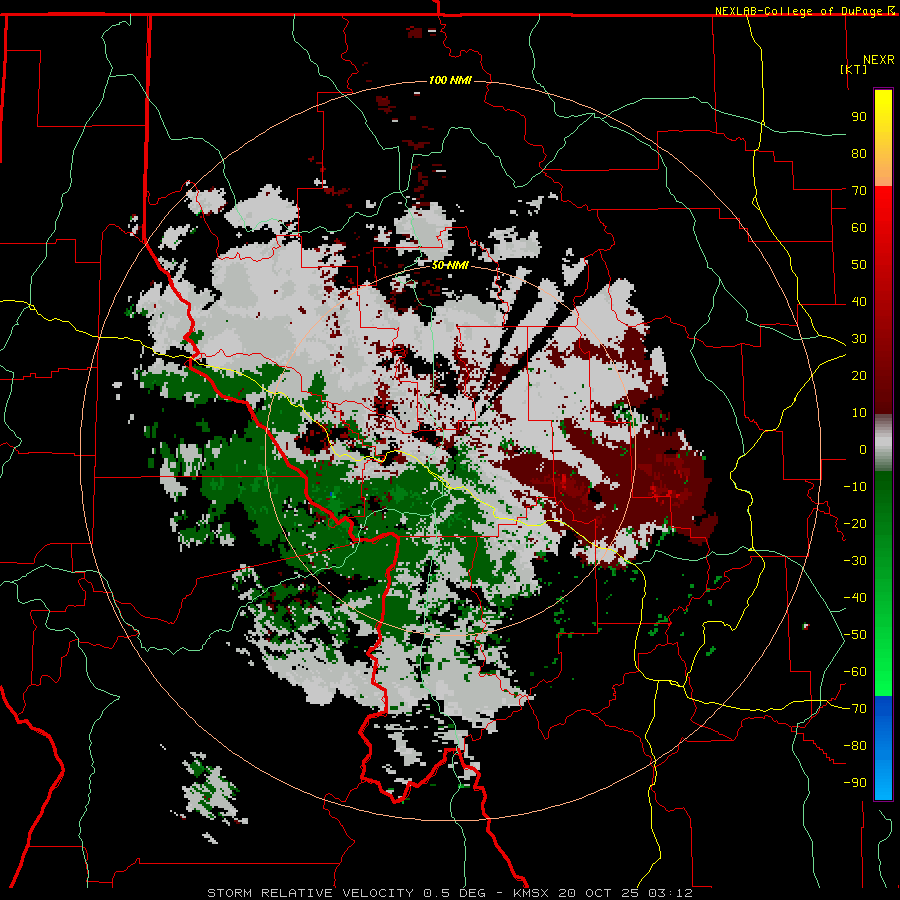The width and height of the screenshot is (900, 900).
Task: Select the -80 value on velocity scale
Action: pos(855,746)
